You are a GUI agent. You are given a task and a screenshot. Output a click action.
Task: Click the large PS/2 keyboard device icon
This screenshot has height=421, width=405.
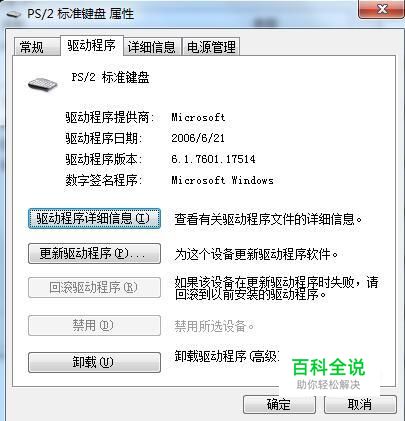click(42, 83)
